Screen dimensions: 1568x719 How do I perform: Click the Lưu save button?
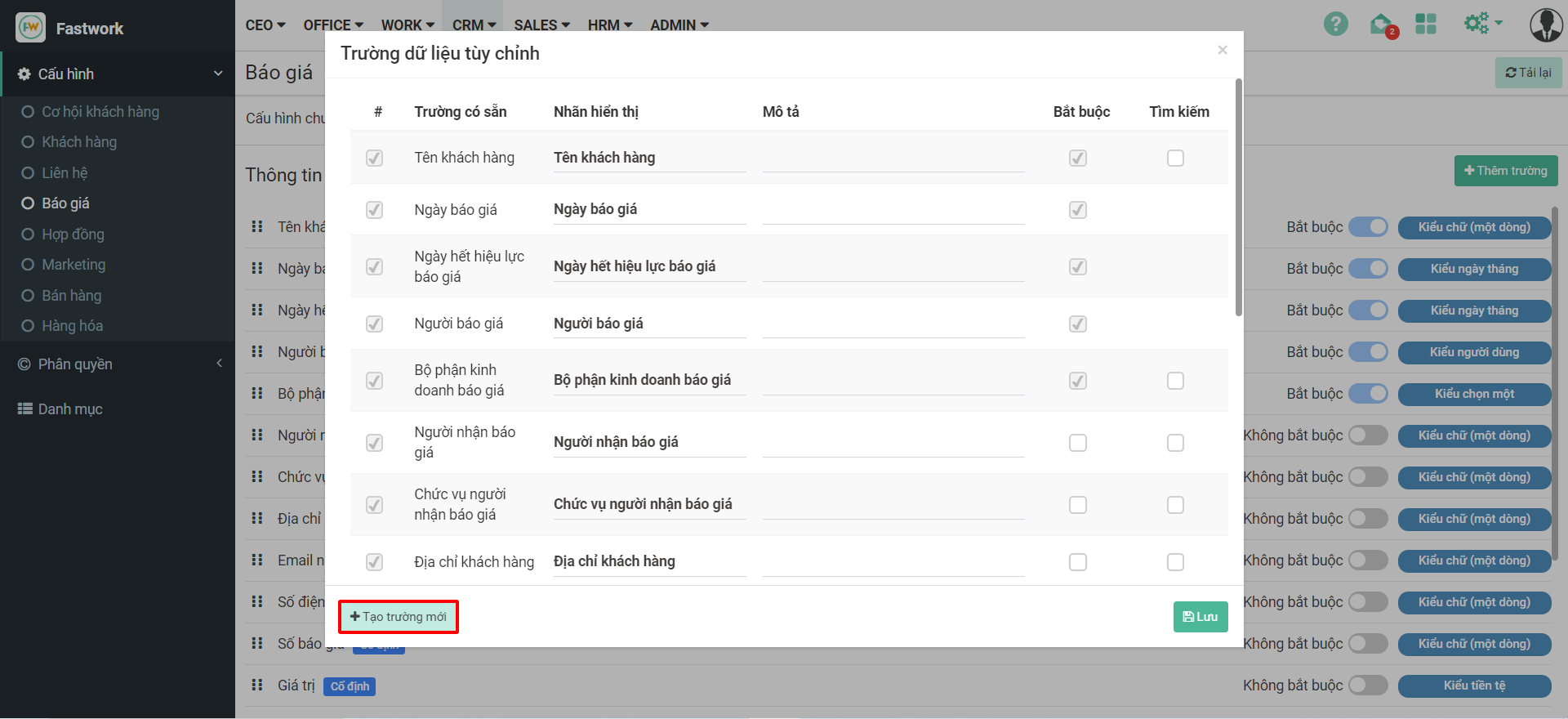point(1200,617)
